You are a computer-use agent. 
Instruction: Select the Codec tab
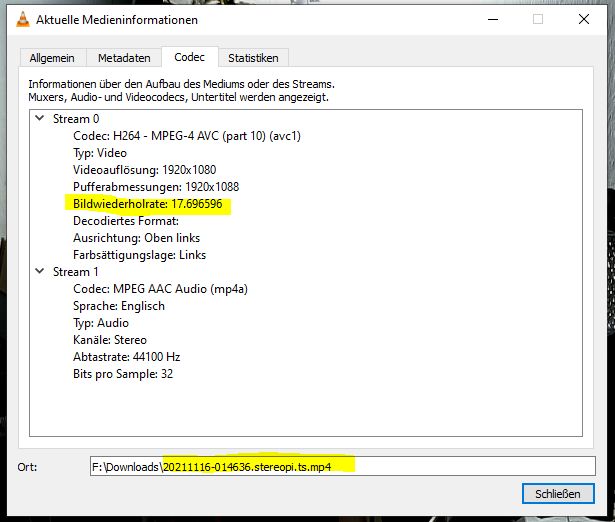[x=189, y=57]
